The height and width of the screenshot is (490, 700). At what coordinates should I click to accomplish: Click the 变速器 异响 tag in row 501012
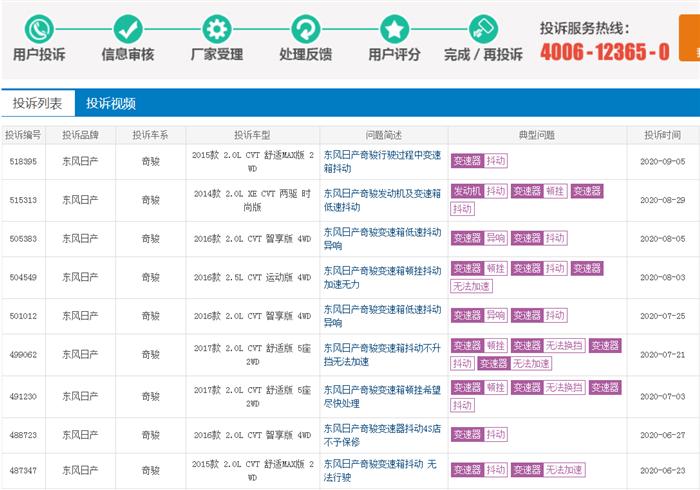tap(479, 315)
